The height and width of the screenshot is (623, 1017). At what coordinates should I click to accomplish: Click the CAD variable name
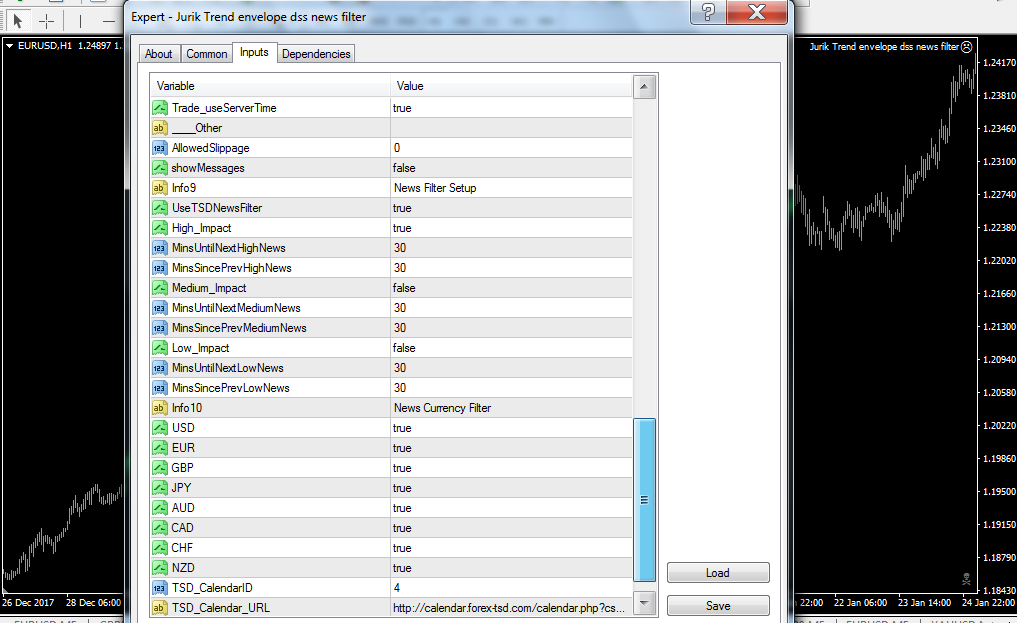click(182, 528)
